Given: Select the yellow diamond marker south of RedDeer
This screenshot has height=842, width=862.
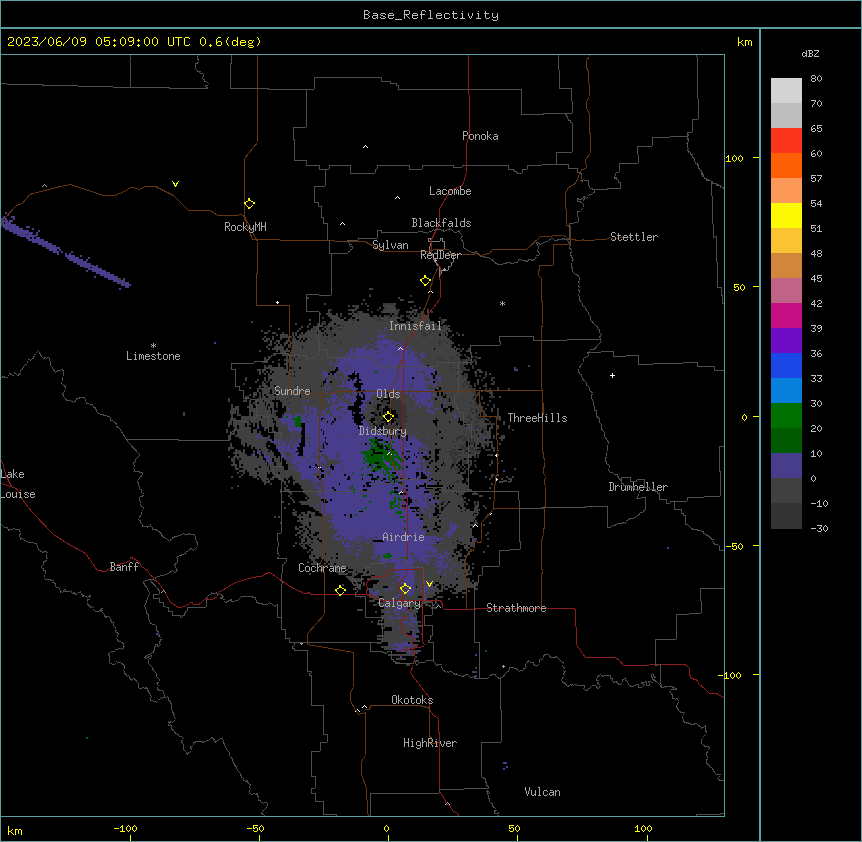Looking at the screenshot, I should click(425, 281).
